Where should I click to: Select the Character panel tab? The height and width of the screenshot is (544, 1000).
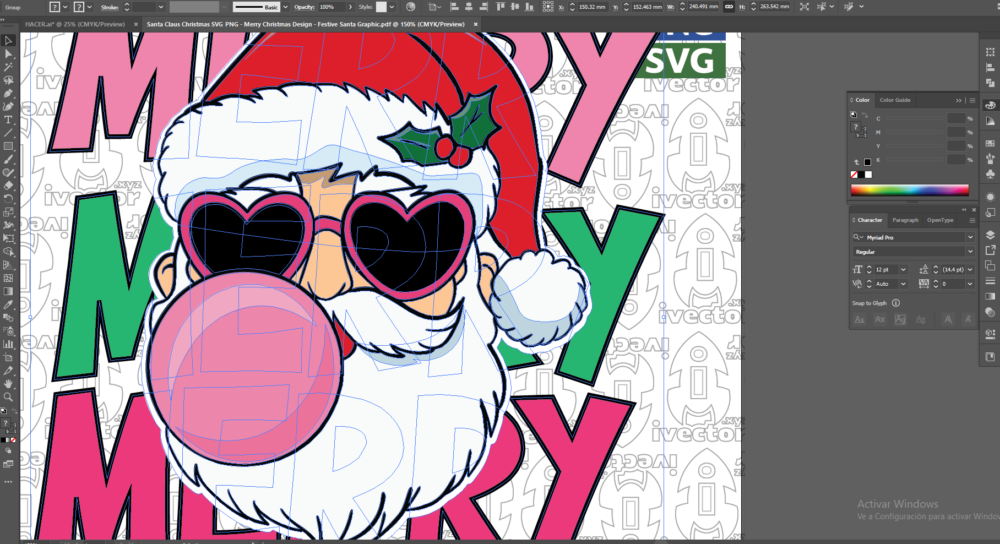pyautogui.click(x=869, y=220)
